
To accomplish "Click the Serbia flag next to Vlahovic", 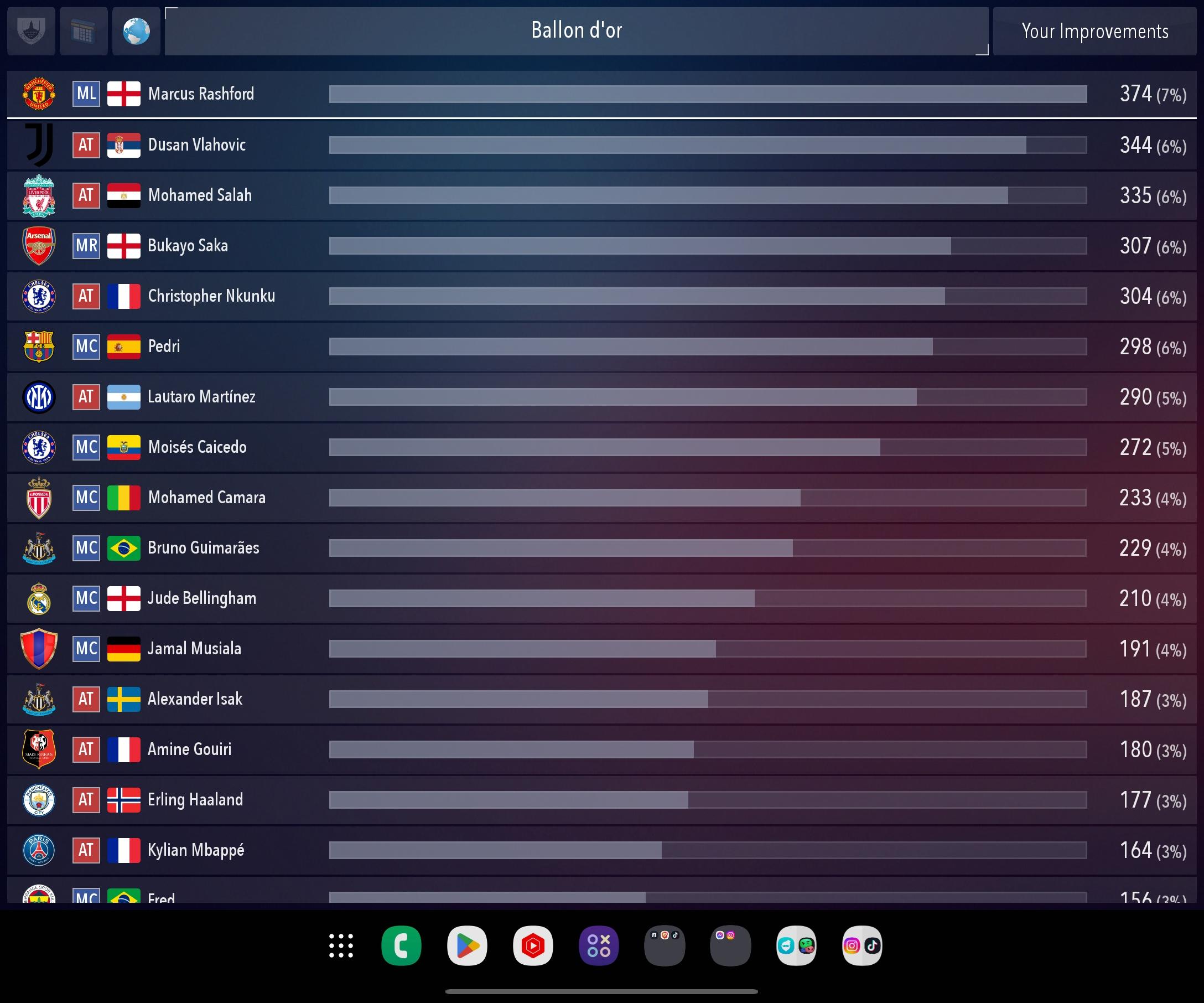I will pyautogui.click(x=124, y=145).
